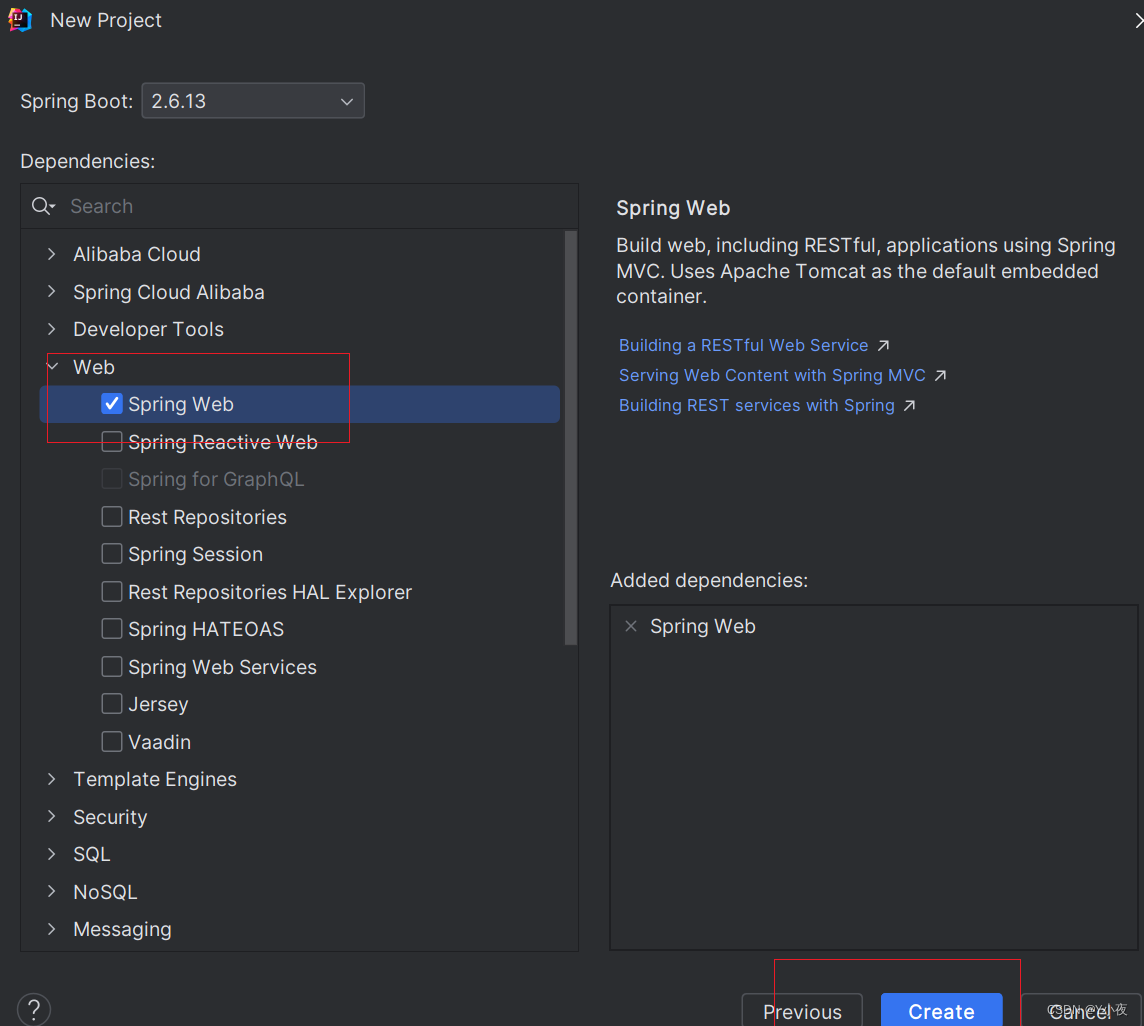1144x1026 pixels.
Task: Check the Spring Web Services checkbox
Action: coord(112,667)
